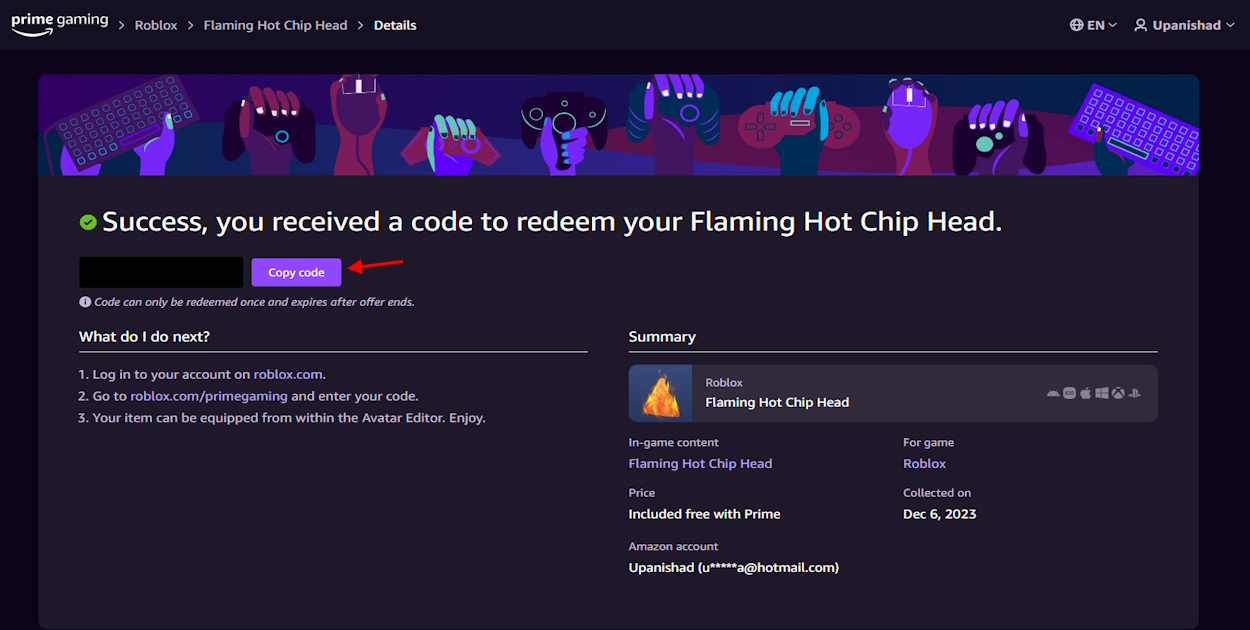1250x630 pixels.
Task: Expand the chevron next to the username
Action: 1228,25
